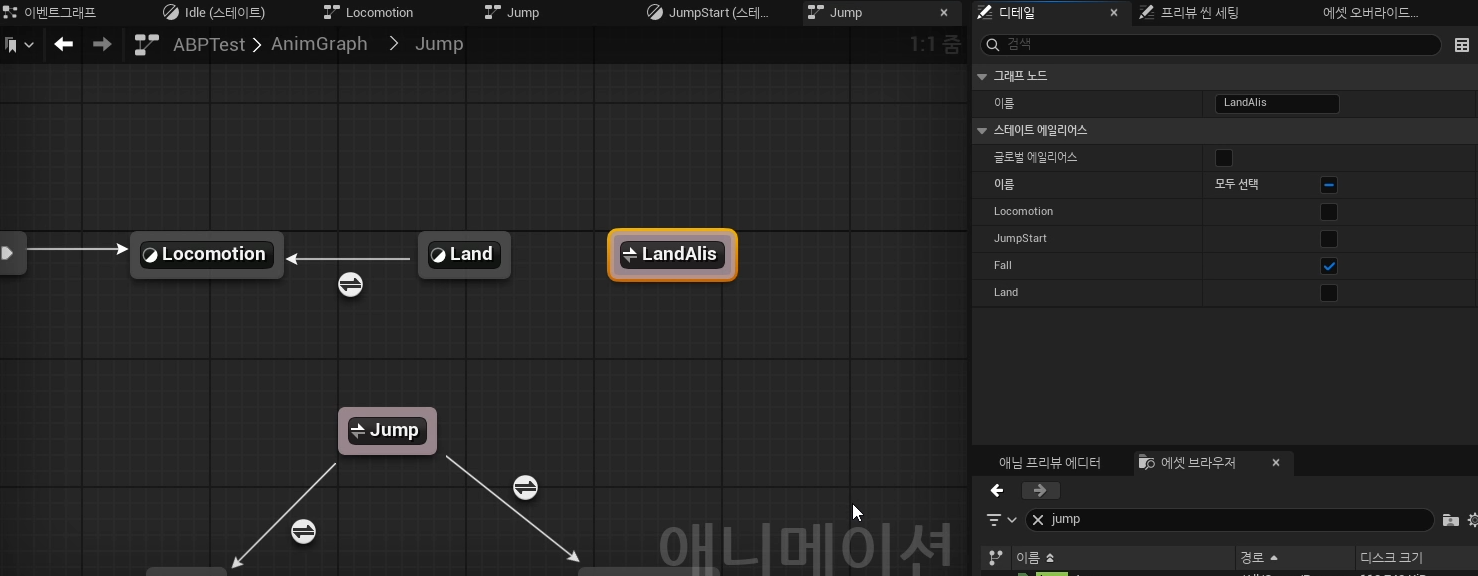Click the right transition icon under Jump
The height and width of the screenshot is (576, 1478).
pyautogui.click(x=526, y=487)
